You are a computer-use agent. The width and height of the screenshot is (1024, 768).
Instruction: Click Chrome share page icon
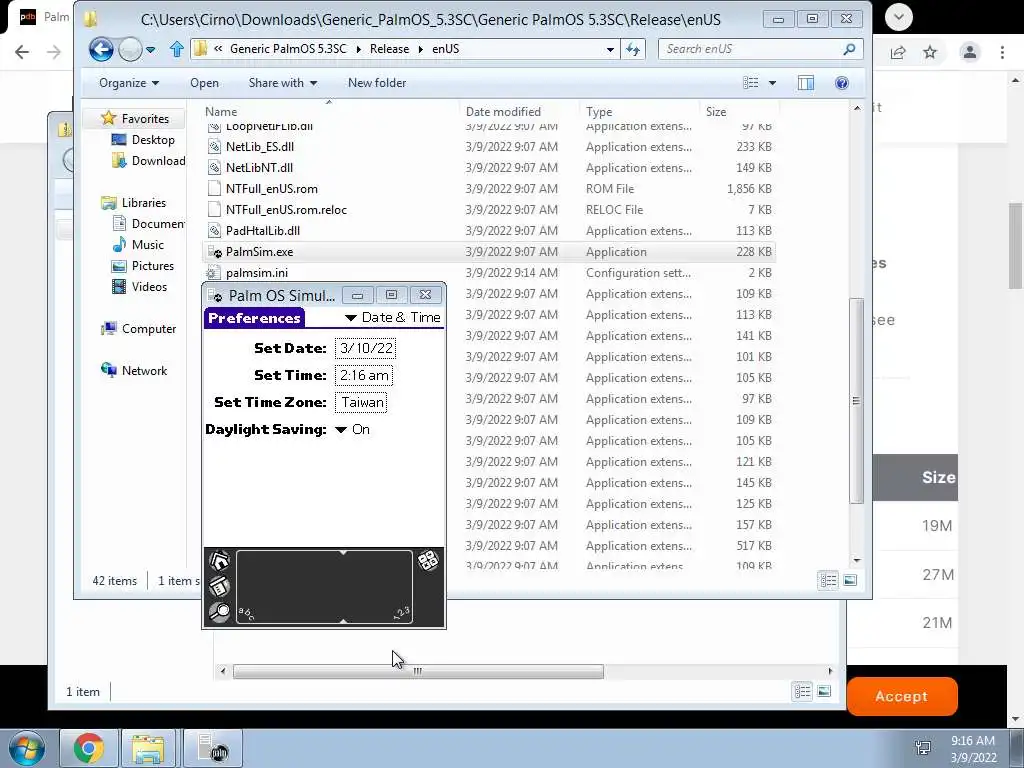898,52
